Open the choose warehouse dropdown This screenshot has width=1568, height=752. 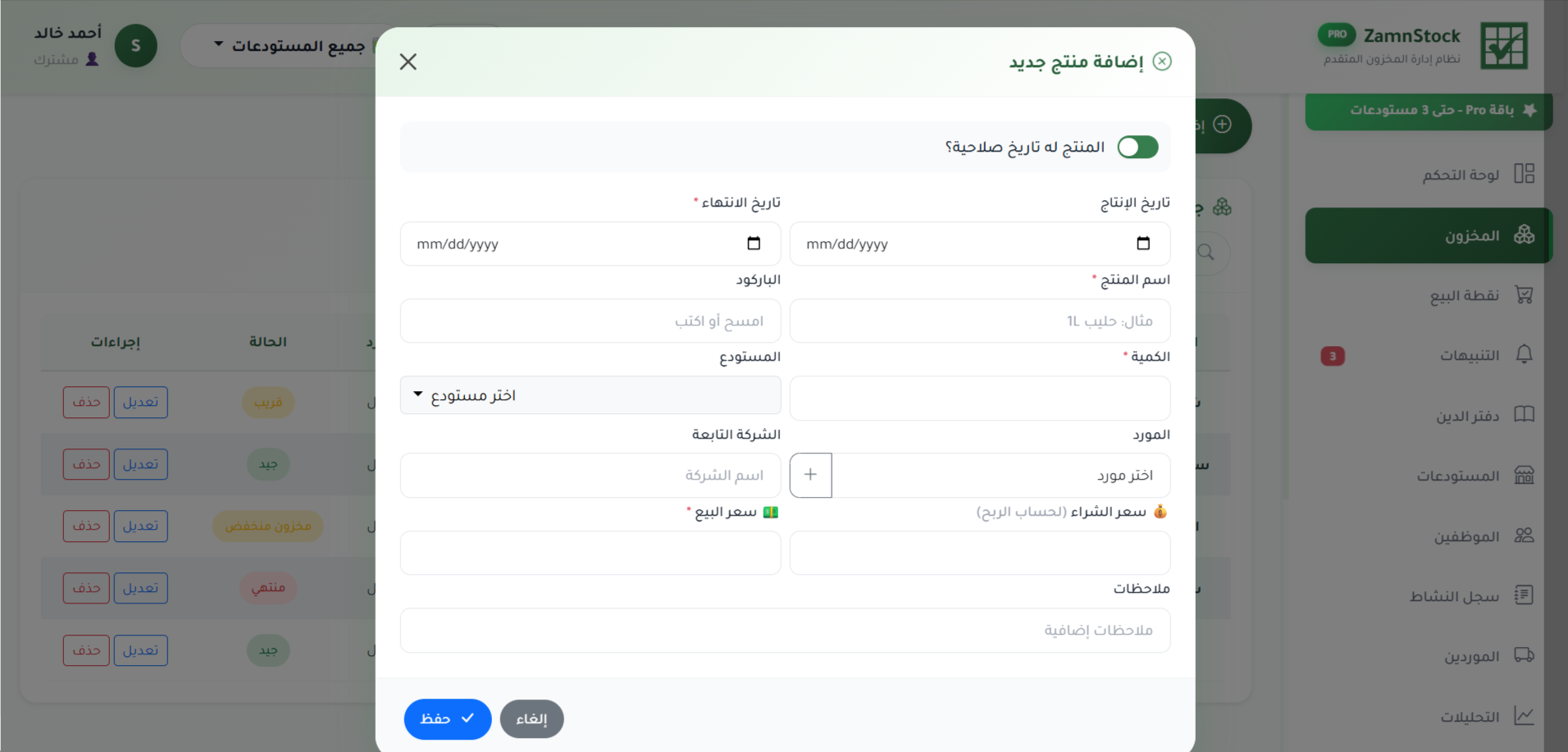tap(590, 395)
